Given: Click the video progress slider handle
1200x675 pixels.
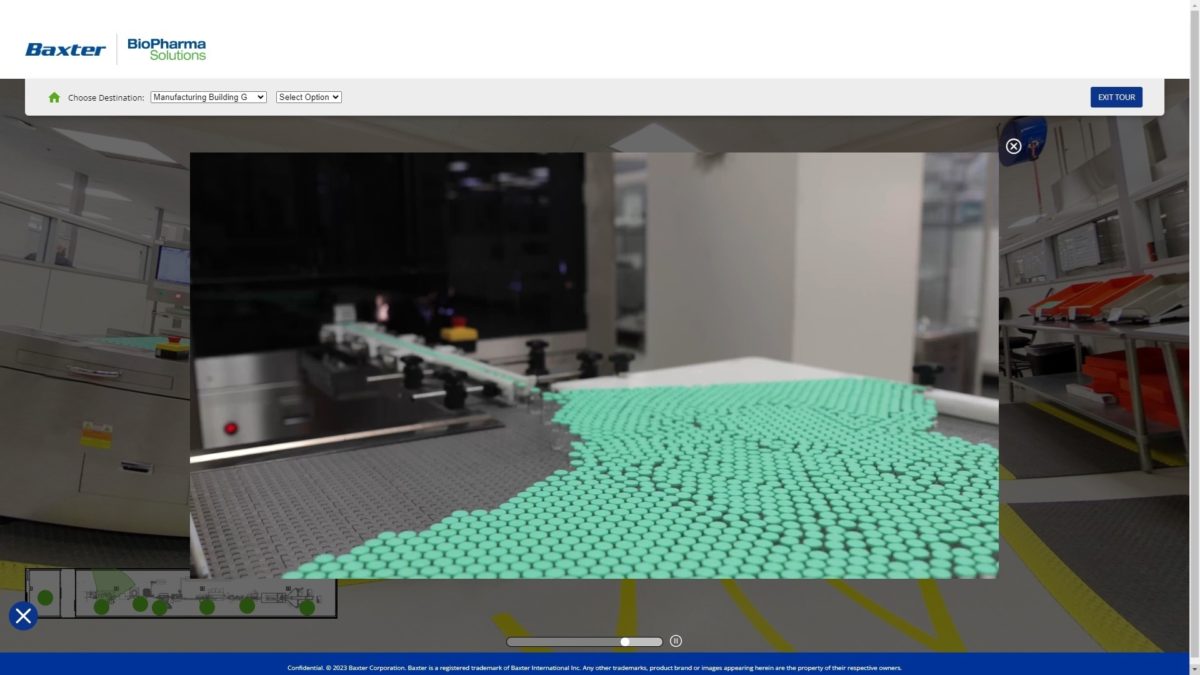Looking at the screenshot, I should [x=625, y=641].
